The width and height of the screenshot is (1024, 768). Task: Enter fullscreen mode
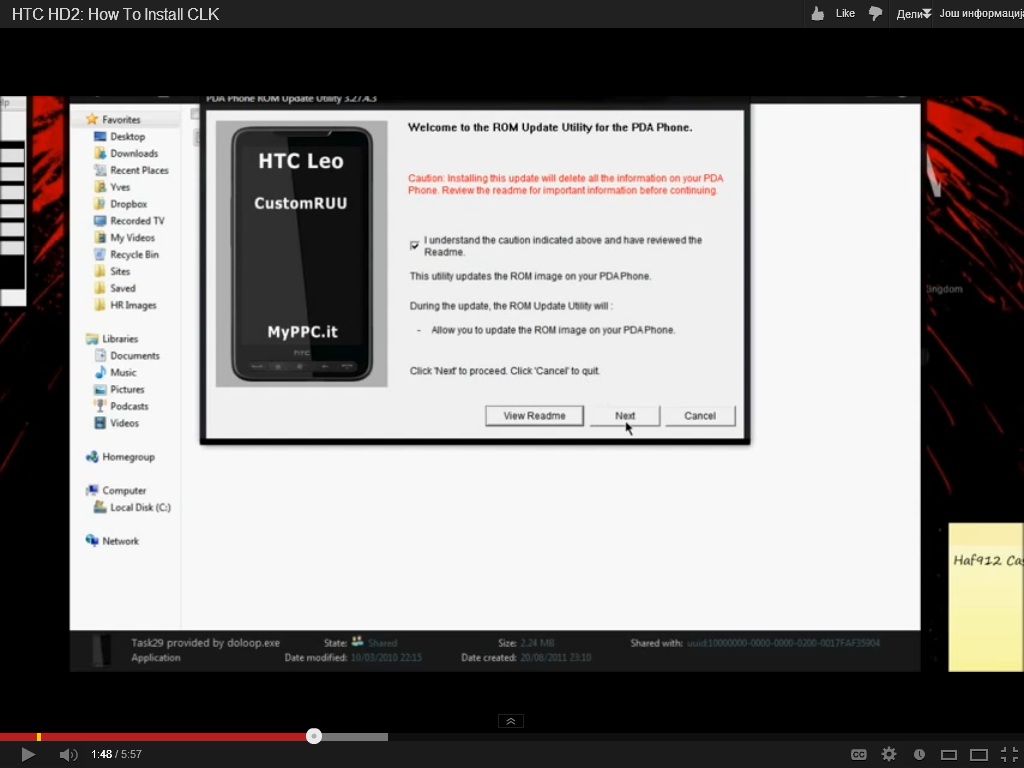pos(1010,754)
